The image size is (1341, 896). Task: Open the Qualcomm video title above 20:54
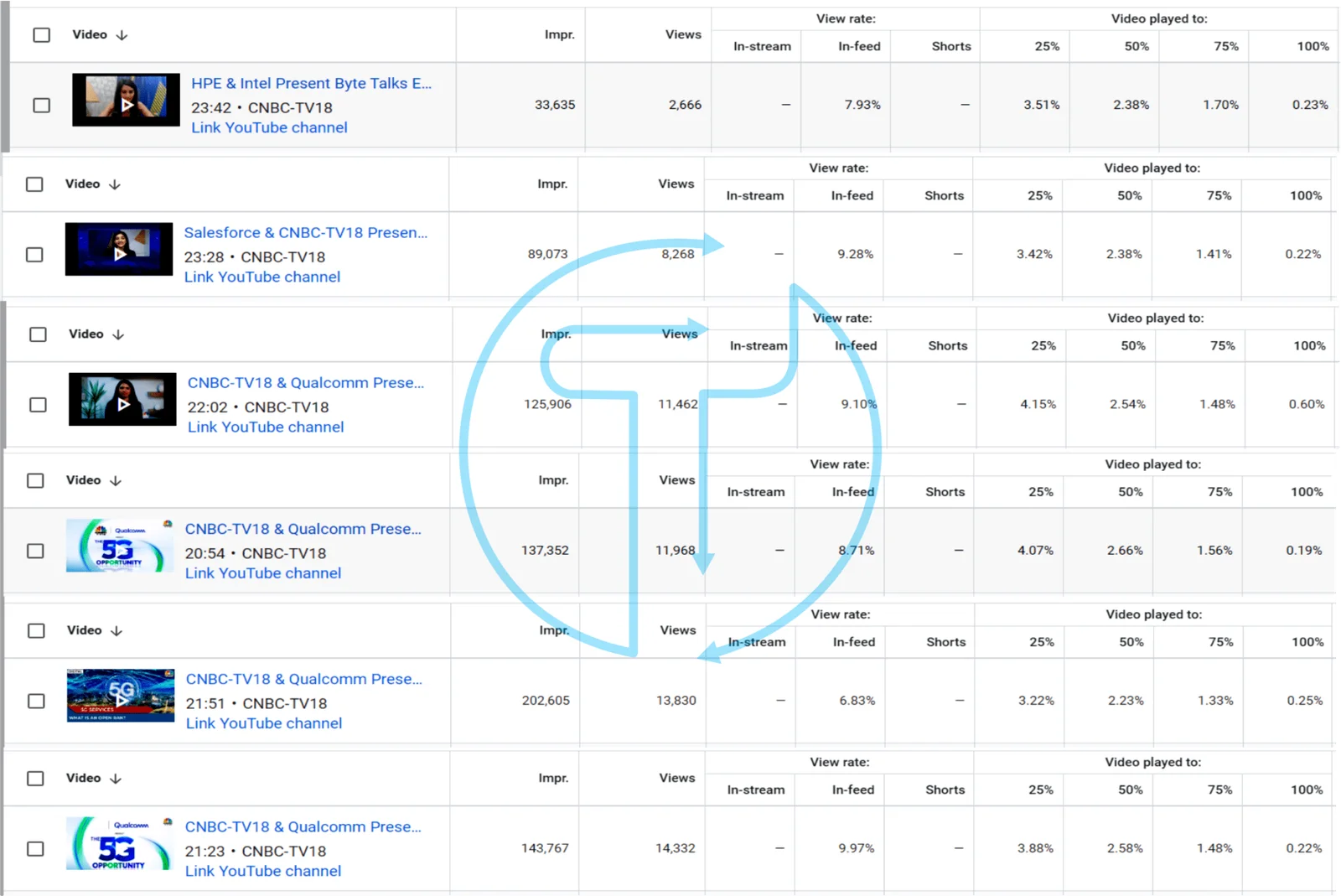point(303,529)
